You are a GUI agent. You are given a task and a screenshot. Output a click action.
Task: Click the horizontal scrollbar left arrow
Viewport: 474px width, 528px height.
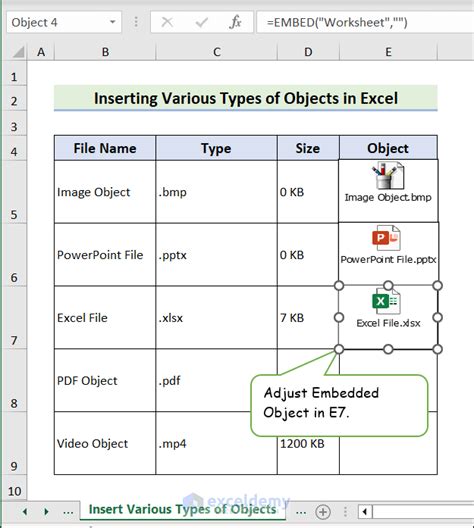pos(365,512)
